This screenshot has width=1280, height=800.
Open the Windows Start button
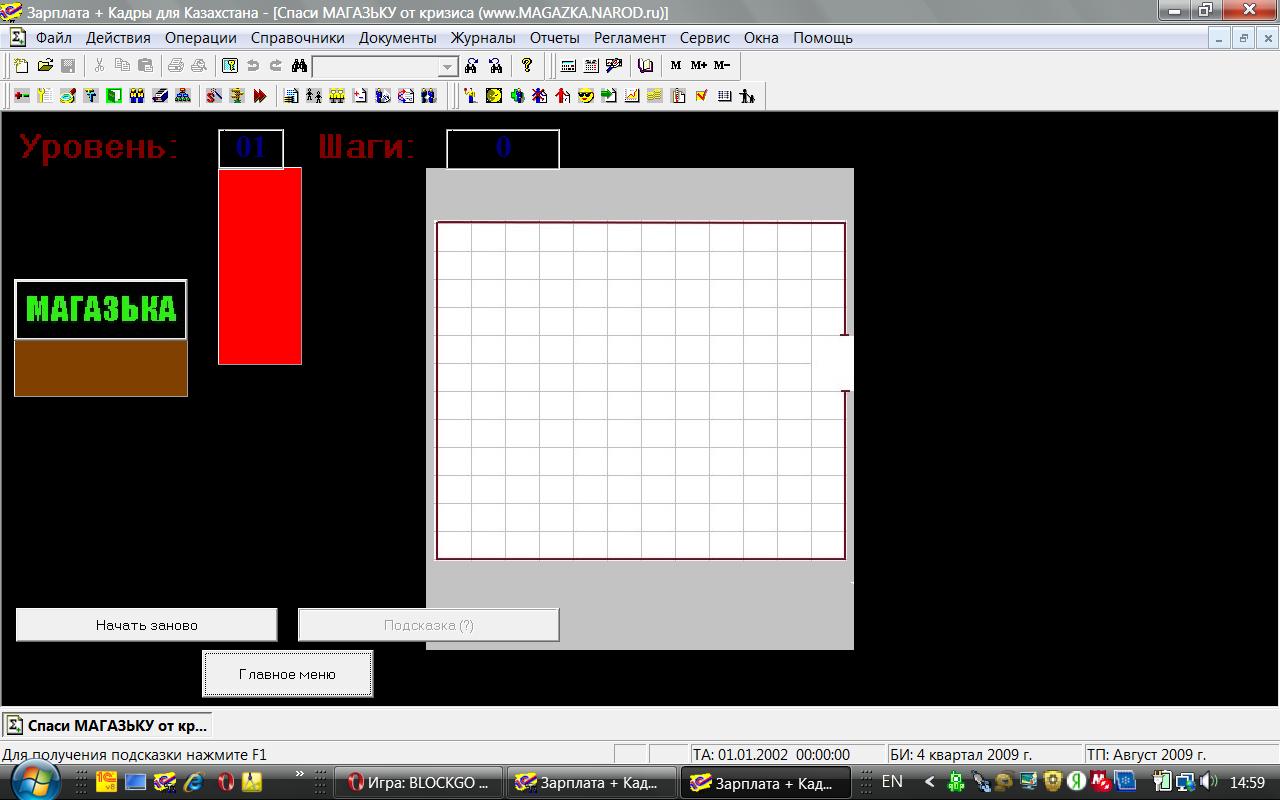pyautogui.click(x=37, y=782)
